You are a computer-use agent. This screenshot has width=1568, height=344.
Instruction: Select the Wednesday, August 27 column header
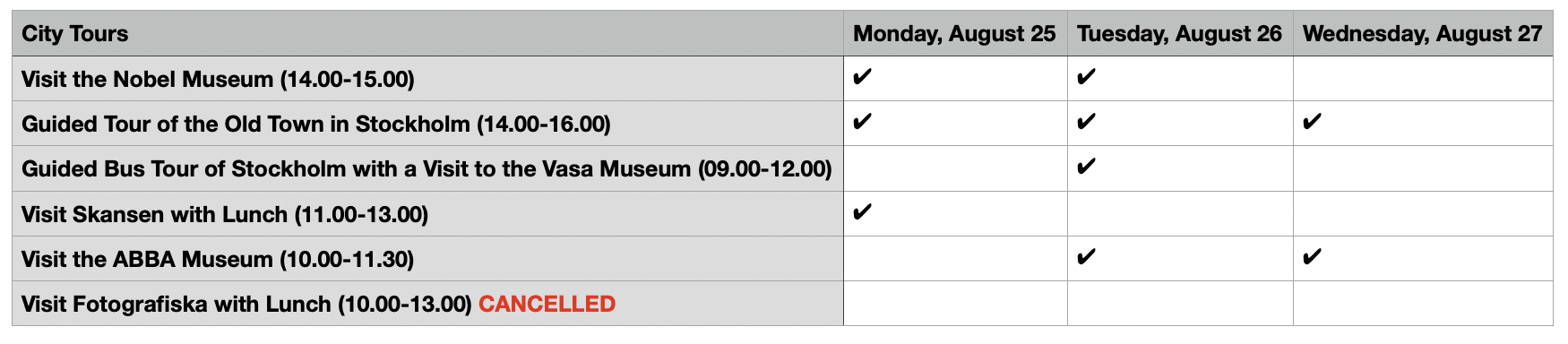coord(1423,34)
